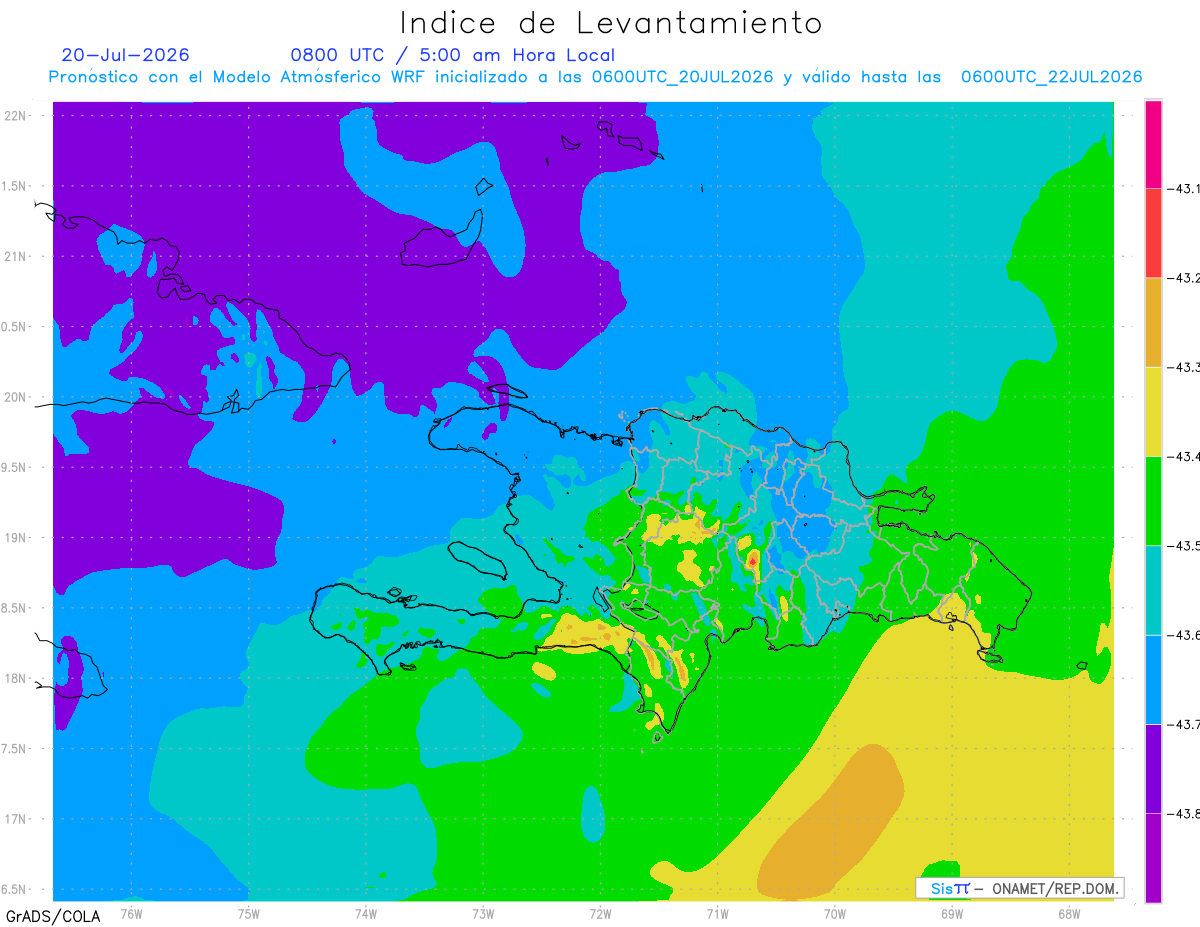Click the pink top color bar segment

click(x=1153, y=143)
